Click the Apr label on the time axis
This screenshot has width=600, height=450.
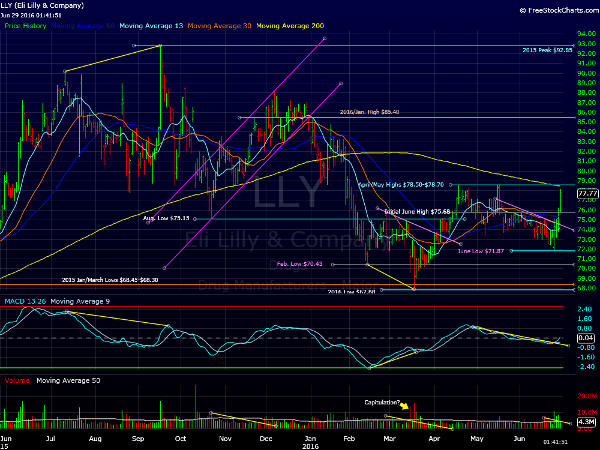click(434, 439)
